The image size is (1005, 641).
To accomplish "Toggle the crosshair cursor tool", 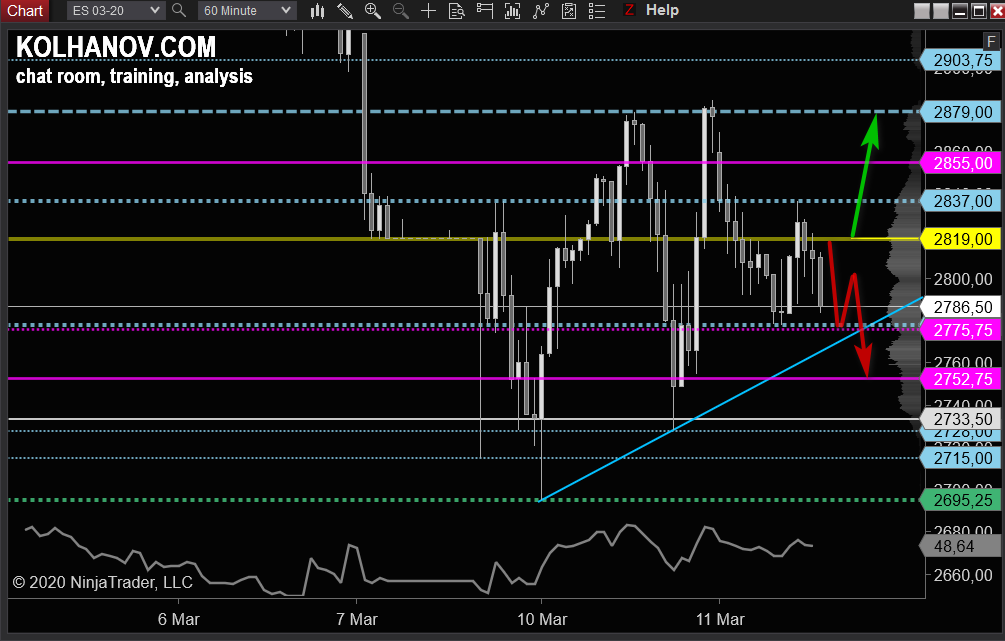I will 429,11.
